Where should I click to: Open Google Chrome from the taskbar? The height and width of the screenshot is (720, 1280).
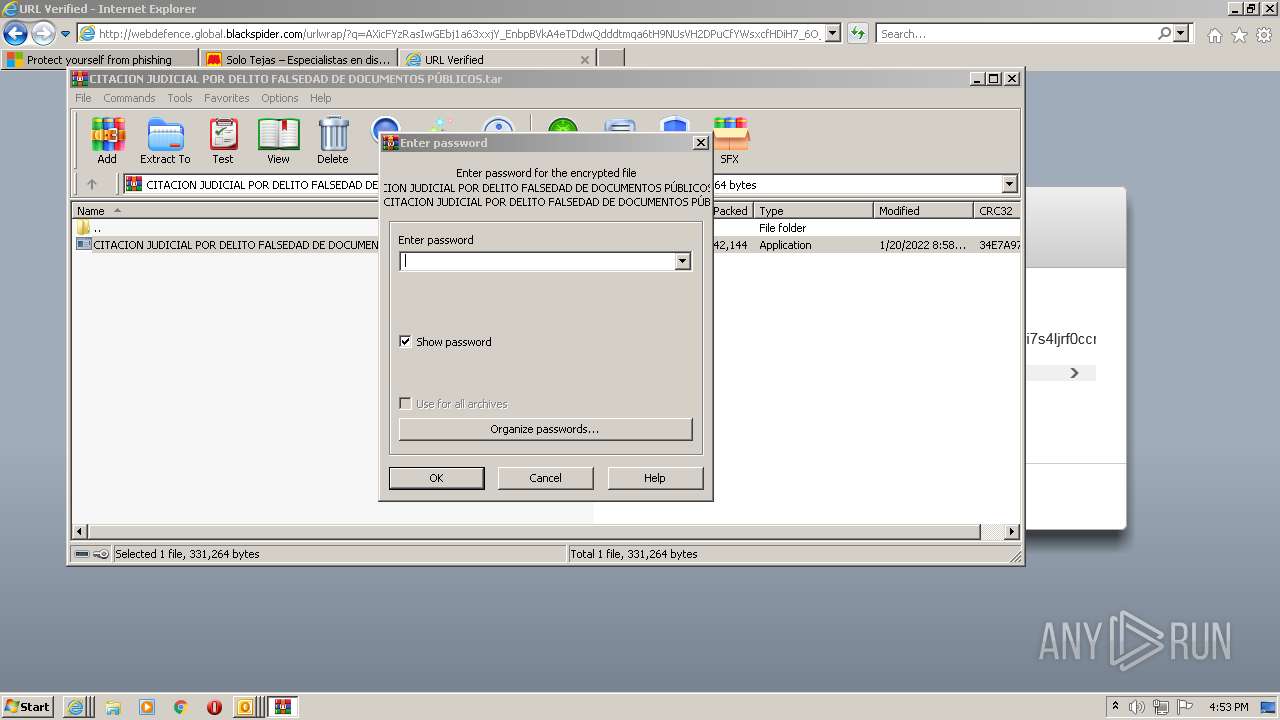point(180,707)
